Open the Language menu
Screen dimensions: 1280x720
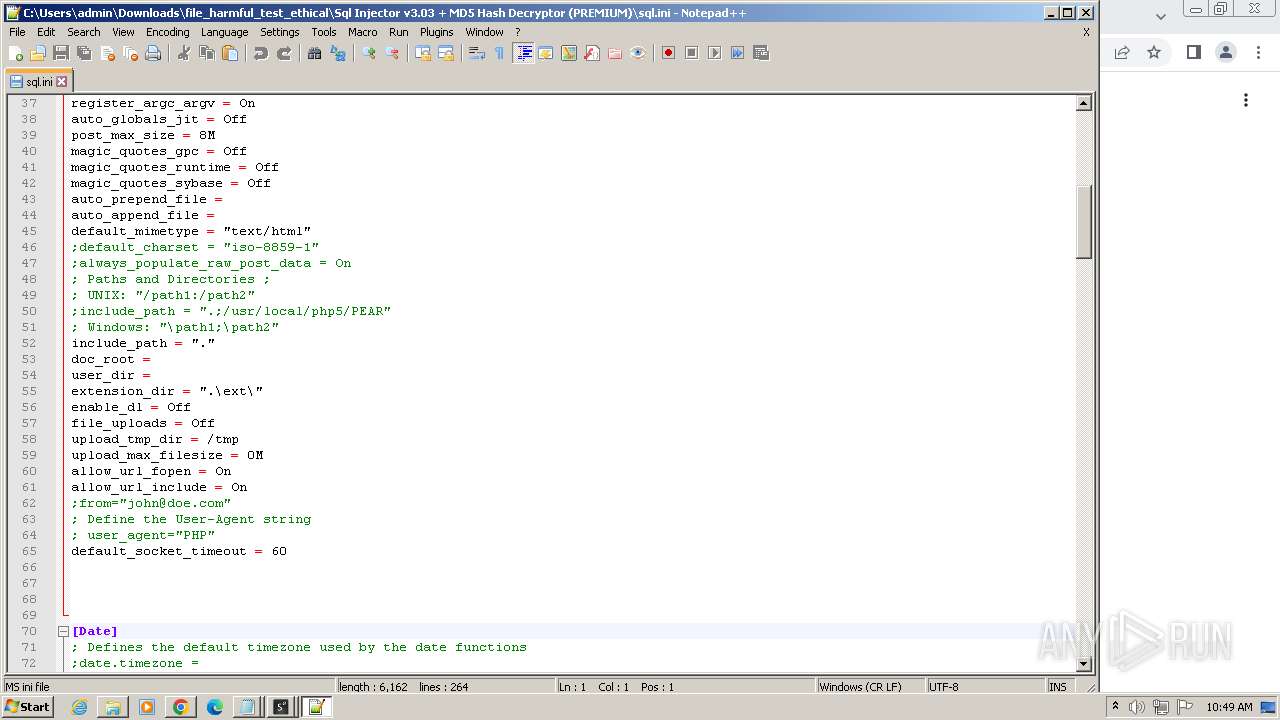pyautogui.click(x=225, y=32)
